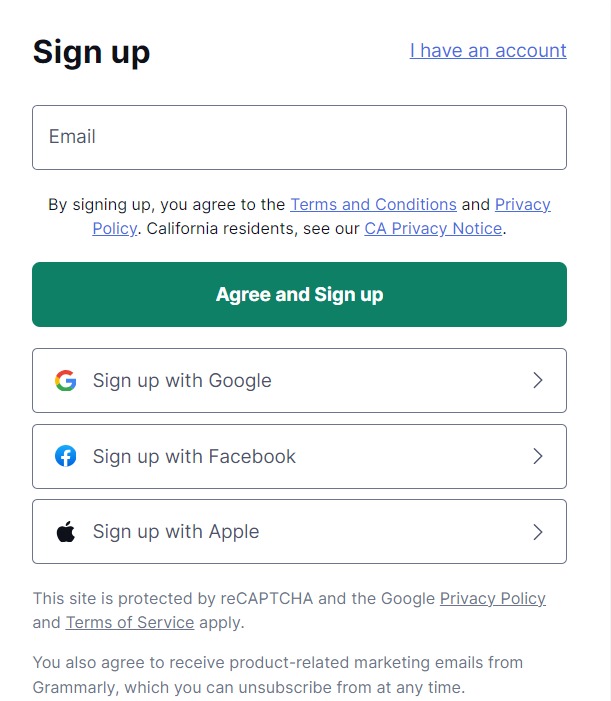Image resolution: width=611 pixels, height=701 pixels.
Task: View the CA Privacy Notice link
Action: pyautogui.click(x=433, y=228)
